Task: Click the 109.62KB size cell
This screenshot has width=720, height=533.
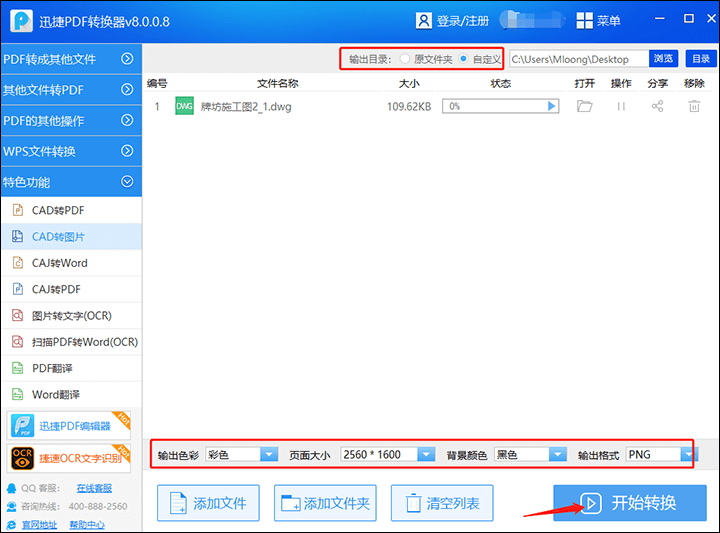Action: (409, 107)
